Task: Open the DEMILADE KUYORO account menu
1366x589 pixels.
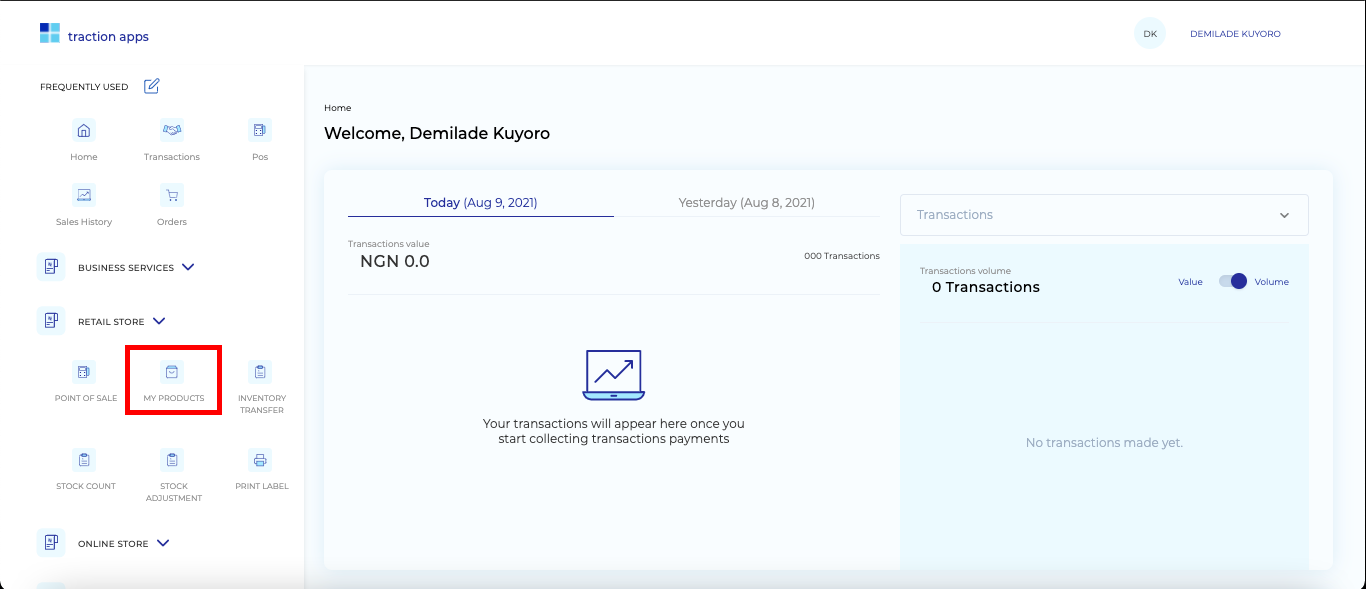Action: pos(1235,33)
